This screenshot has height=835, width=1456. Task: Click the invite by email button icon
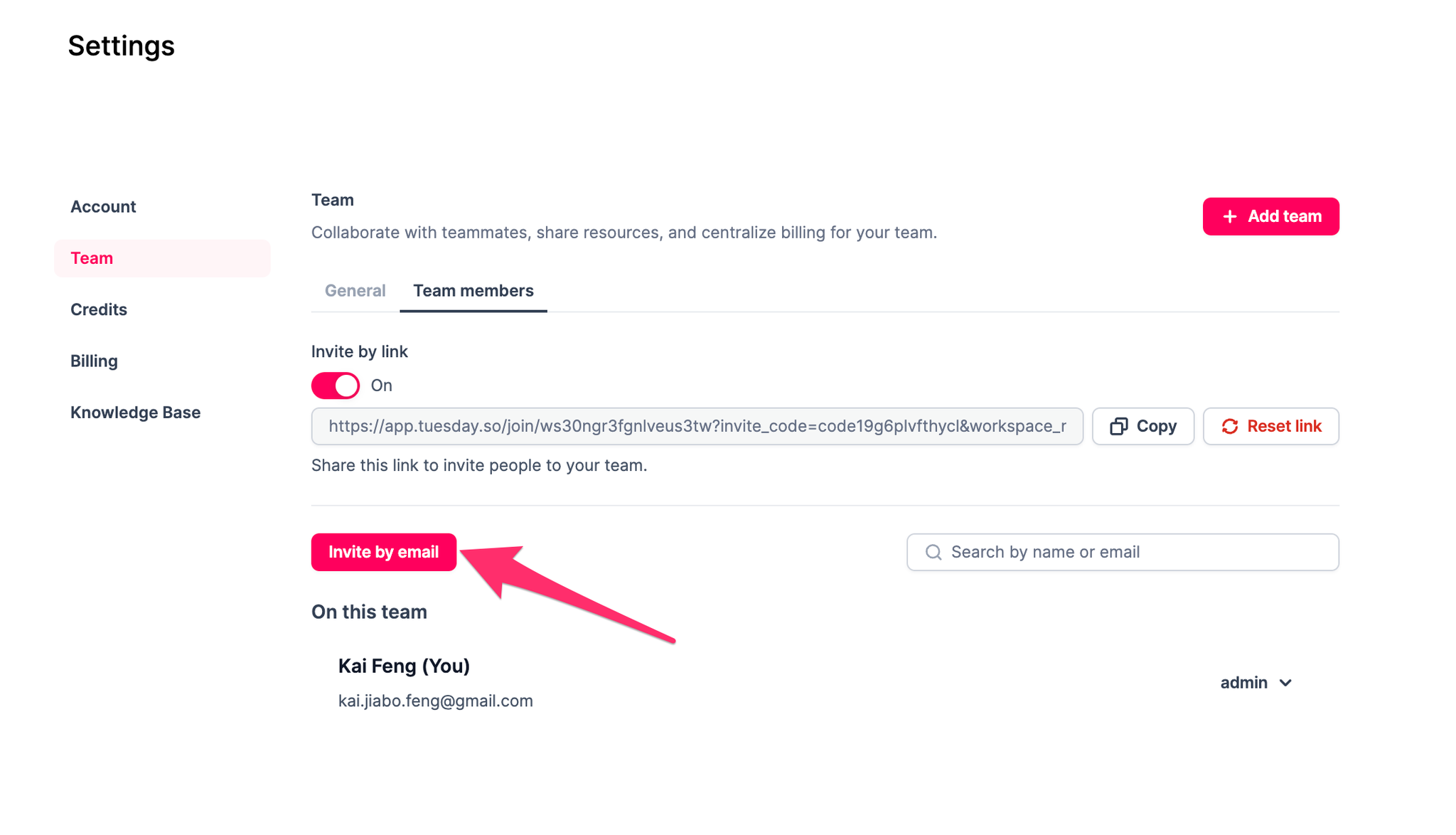click(x=384, y=552)
